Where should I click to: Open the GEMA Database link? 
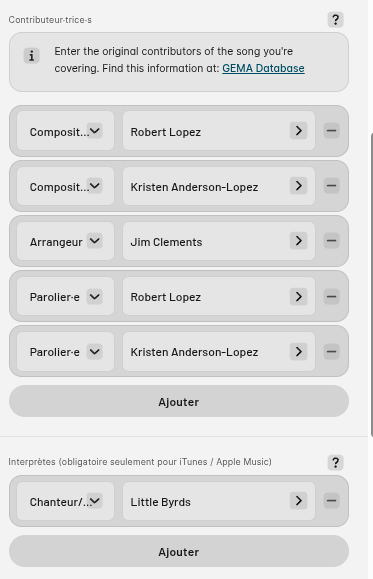coord(263,68)
